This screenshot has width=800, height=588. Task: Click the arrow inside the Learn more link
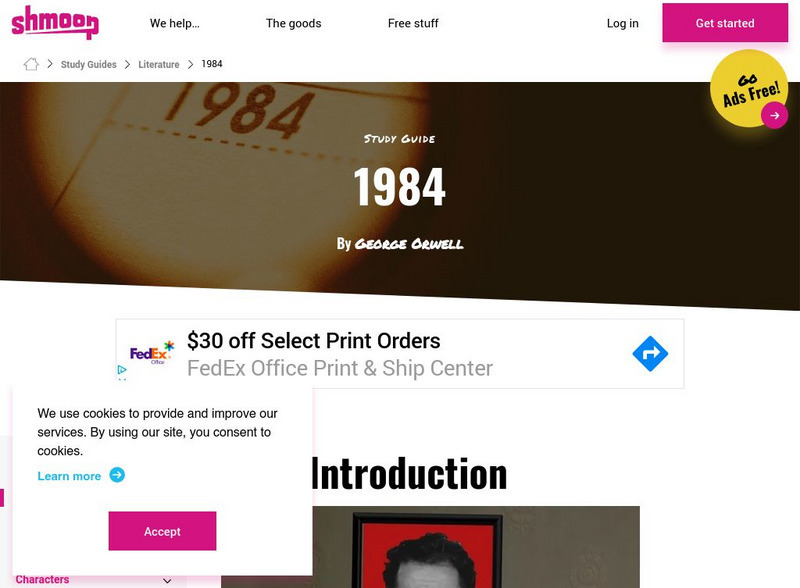(x=117, y=476)
